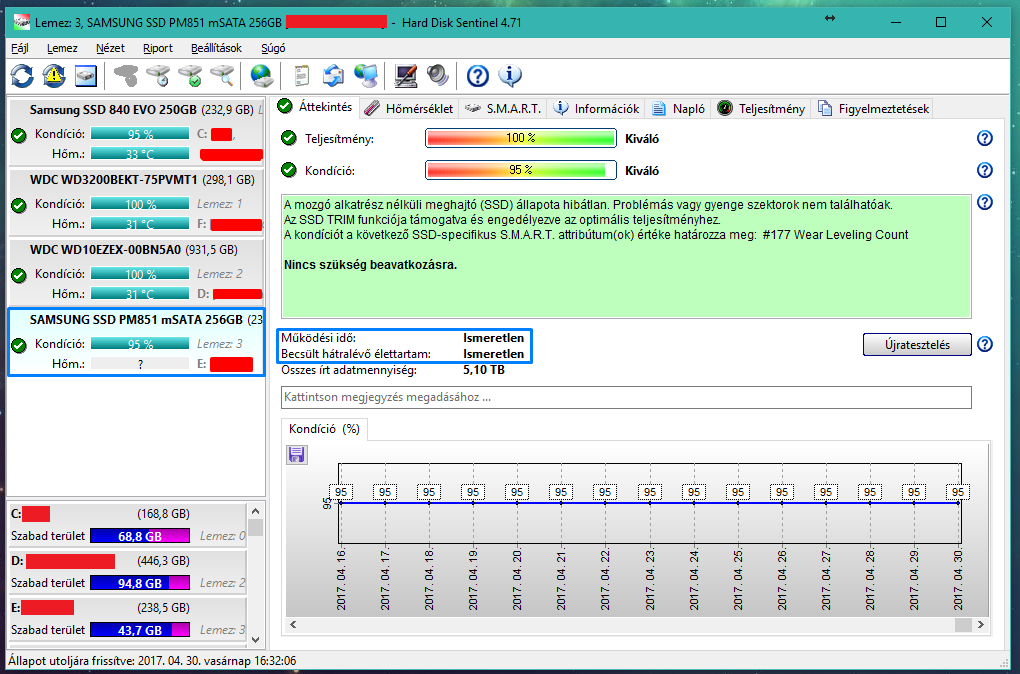Click the status bar last-refresh text
The width and height of the screenshot is (1020, 674).
coord(152,661)
